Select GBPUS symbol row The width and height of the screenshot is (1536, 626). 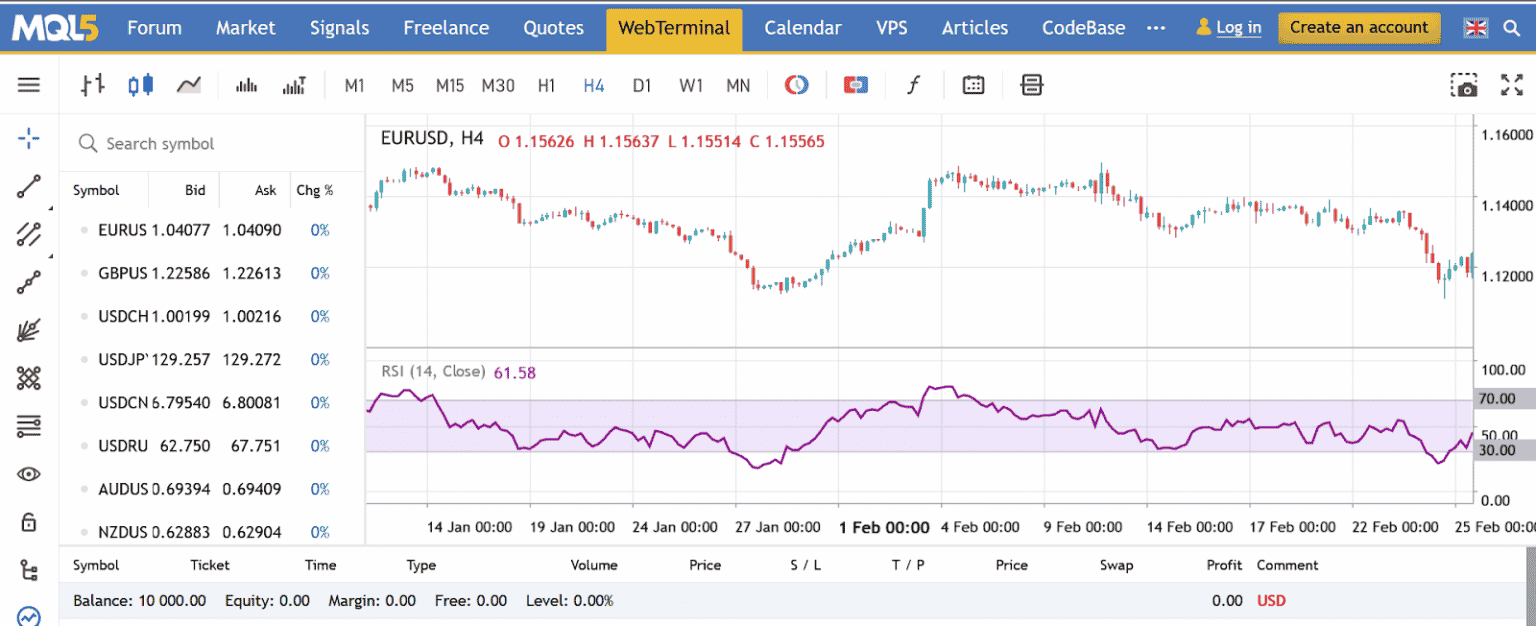pyautogui.click(x=212, y=273)
